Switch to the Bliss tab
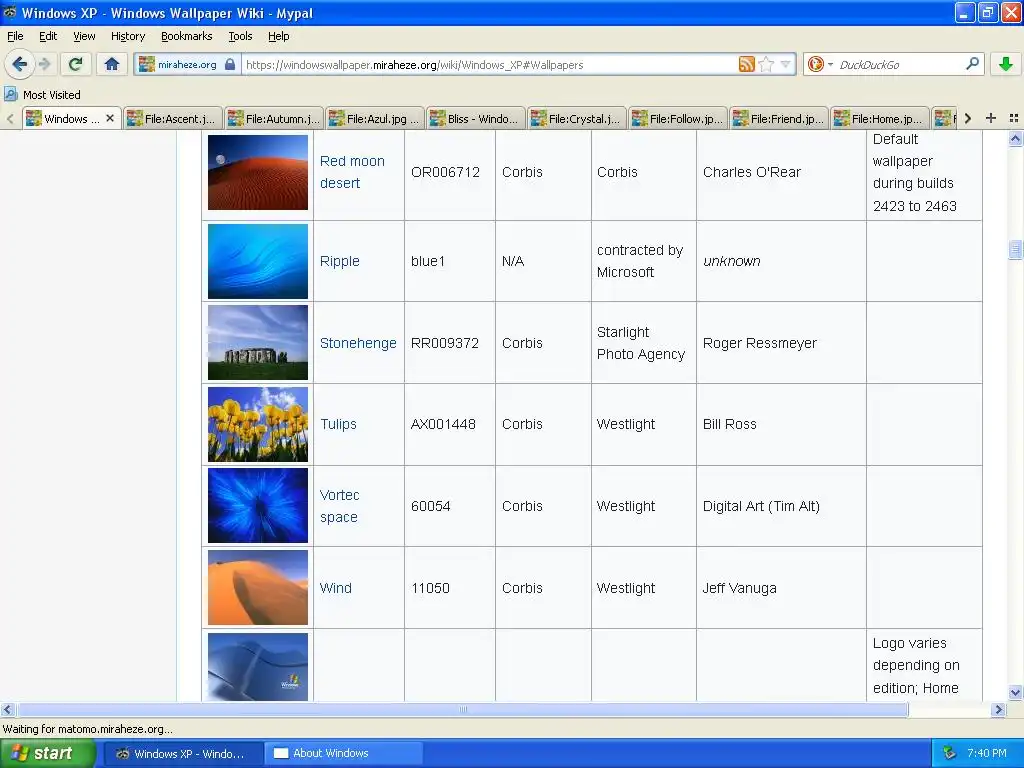Image resolution: width=1024 pixels, height=768 pixels. (x=476, y=119)
